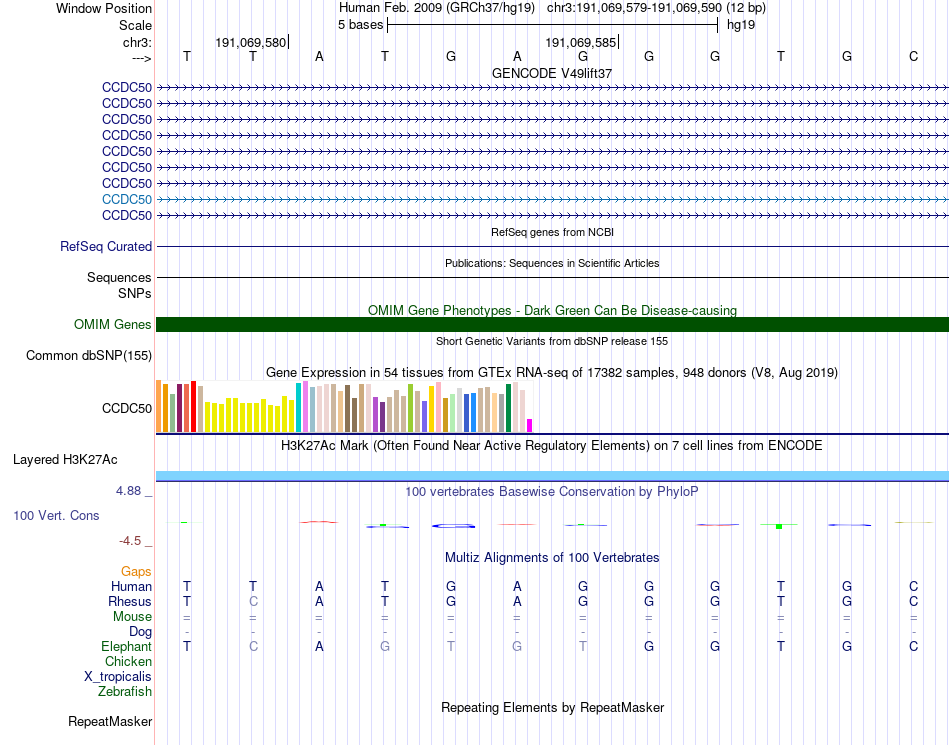Click the green negative PhyloP bar under T

pos(779,526)
